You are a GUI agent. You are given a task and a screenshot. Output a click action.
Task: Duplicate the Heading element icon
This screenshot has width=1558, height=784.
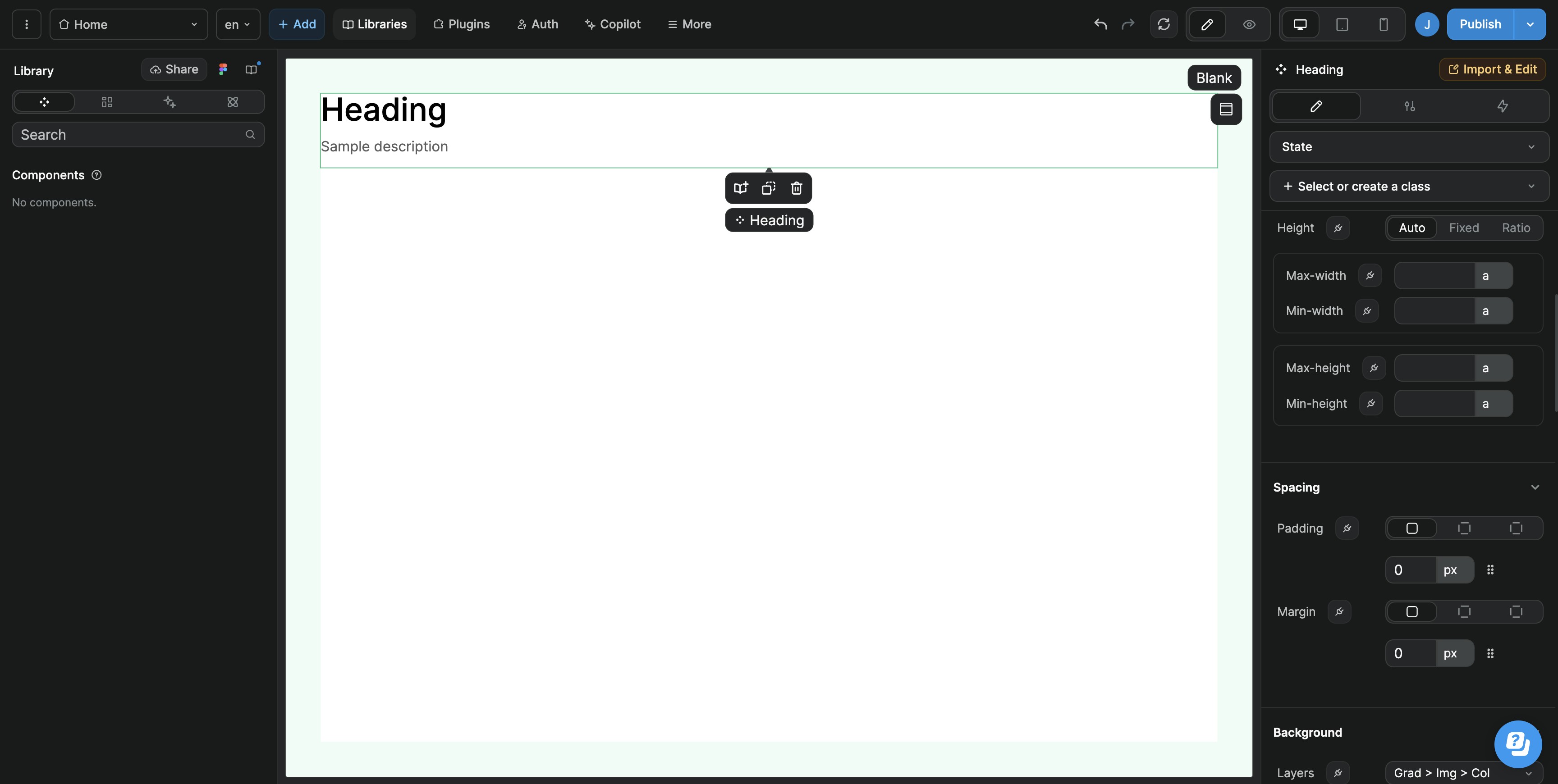click(768, 188)
